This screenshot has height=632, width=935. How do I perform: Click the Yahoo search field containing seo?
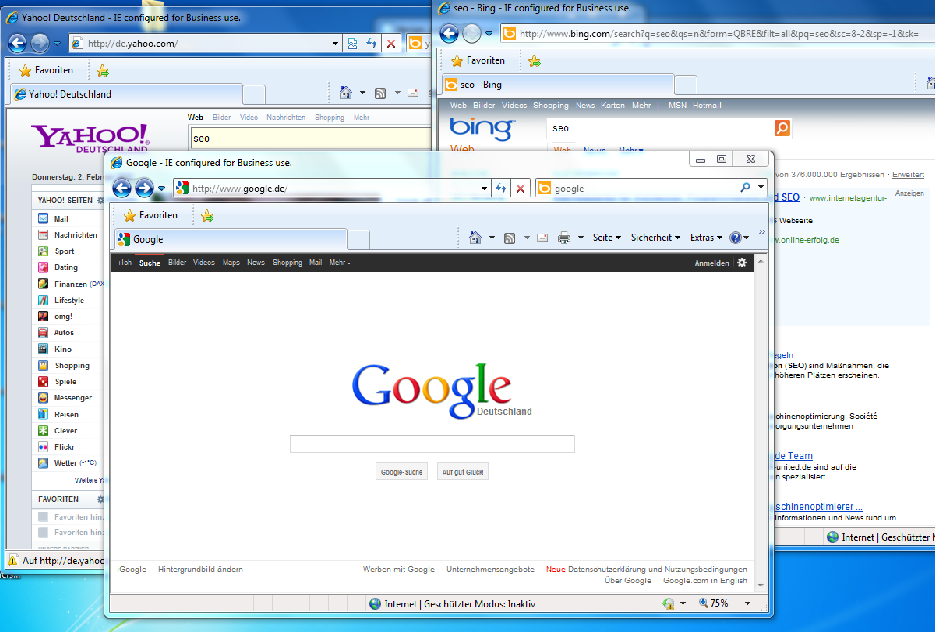310,138
